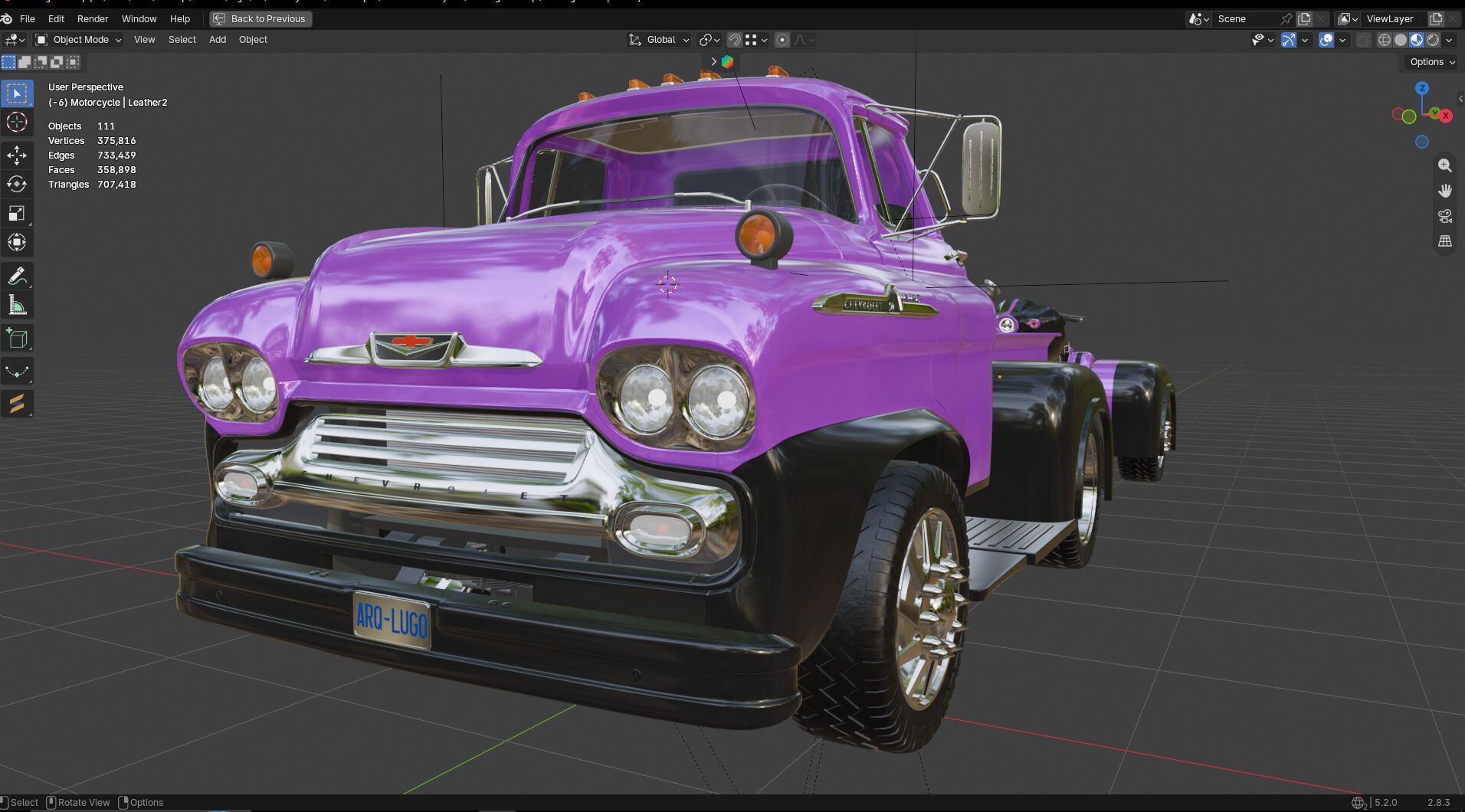Expand the Options dropdown
This screenshot has width=1465, height=812.
click(1431, 62)
